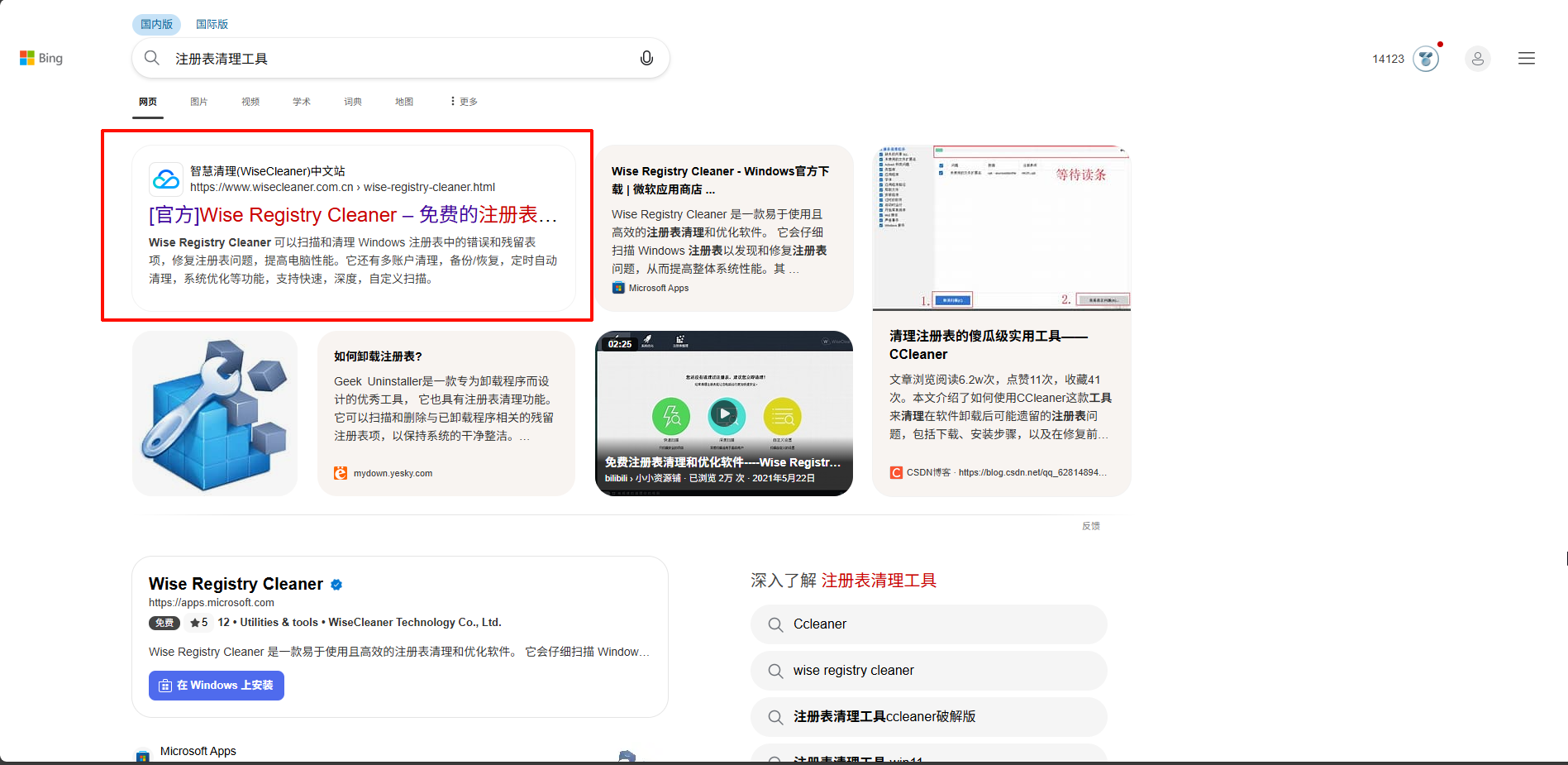1568x765 pixels.
Task: Select the 地图 tab
Action: tap(404, 102)
